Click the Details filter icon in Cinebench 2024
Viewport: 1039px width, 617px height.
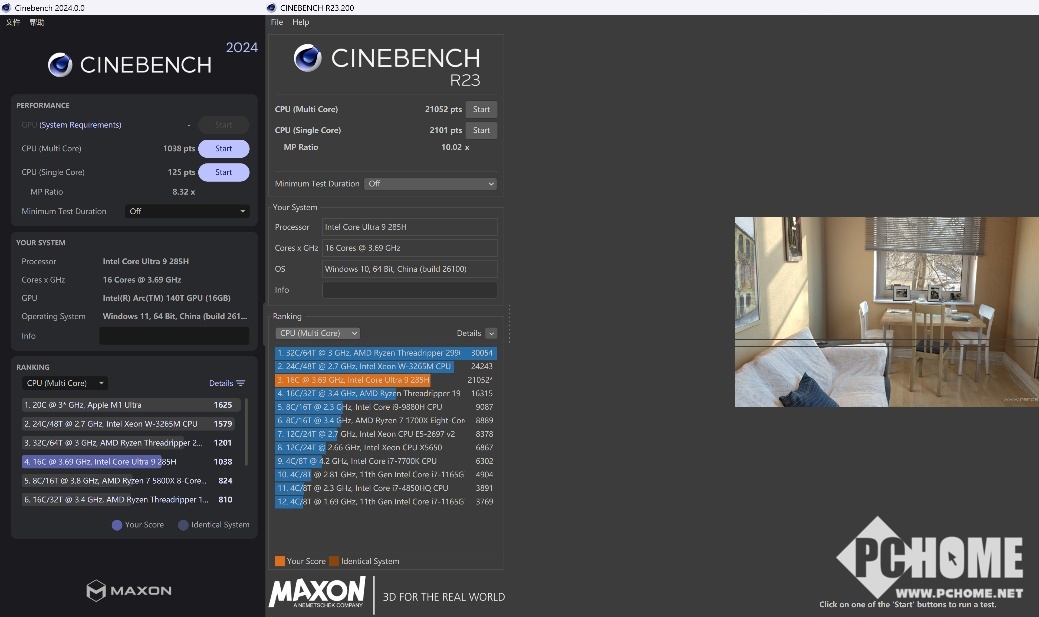(x=241, y=383)
